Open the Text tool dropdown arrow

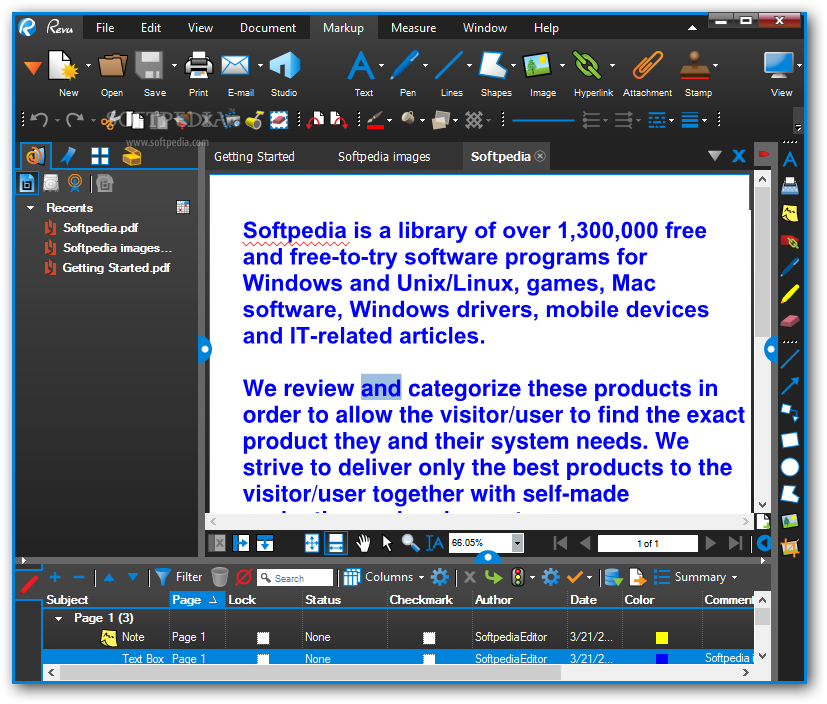pyautogui.click(x=381, y=65)
